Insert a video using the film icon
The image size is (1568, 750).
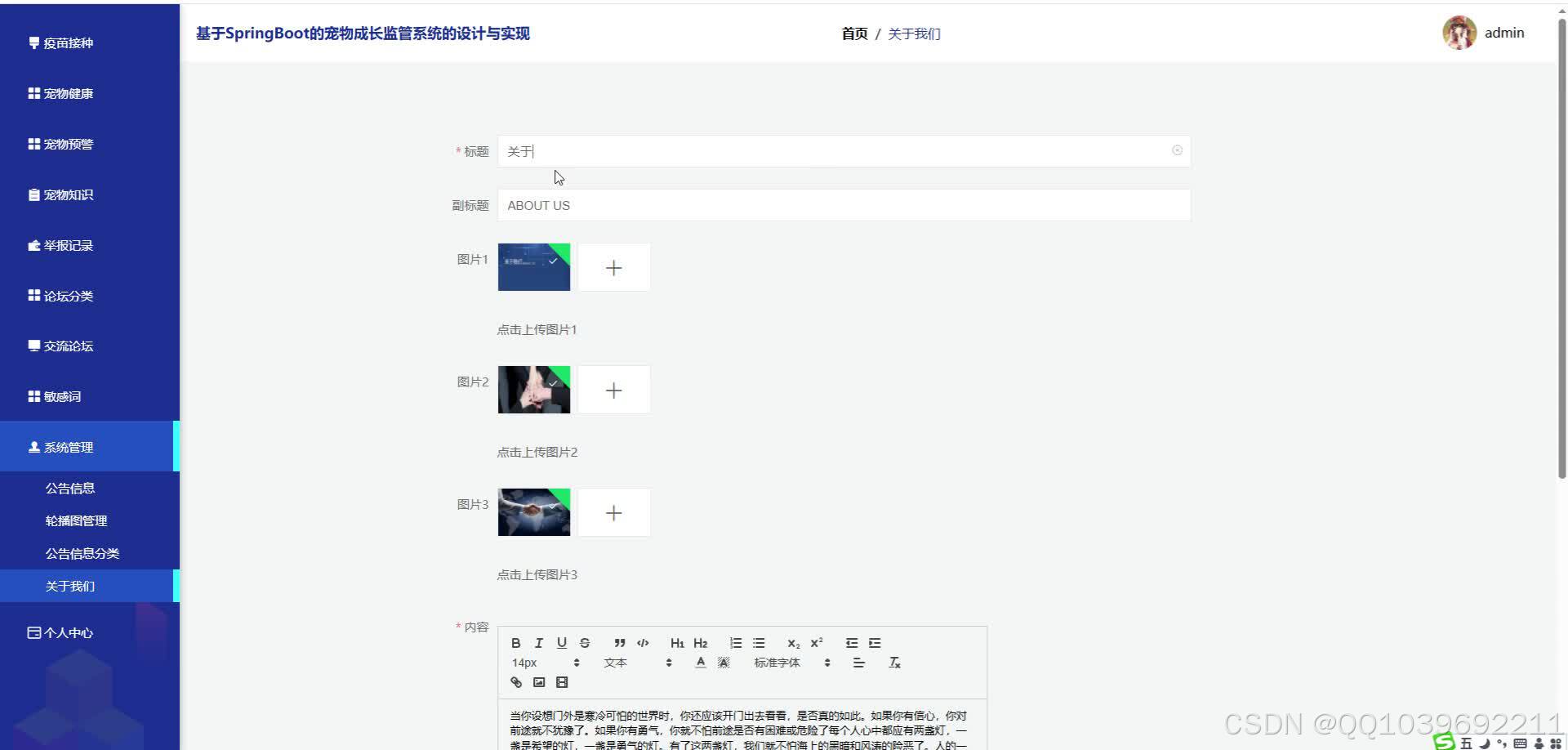(561, 682)
